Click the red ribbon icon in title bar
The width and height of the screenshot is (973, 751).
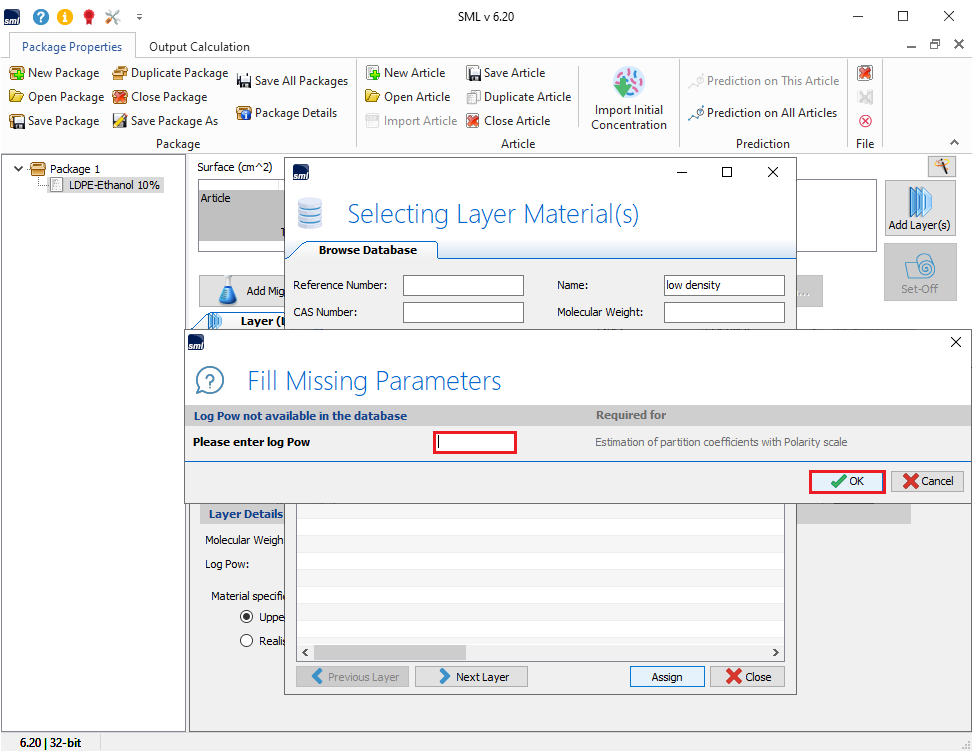89,17
